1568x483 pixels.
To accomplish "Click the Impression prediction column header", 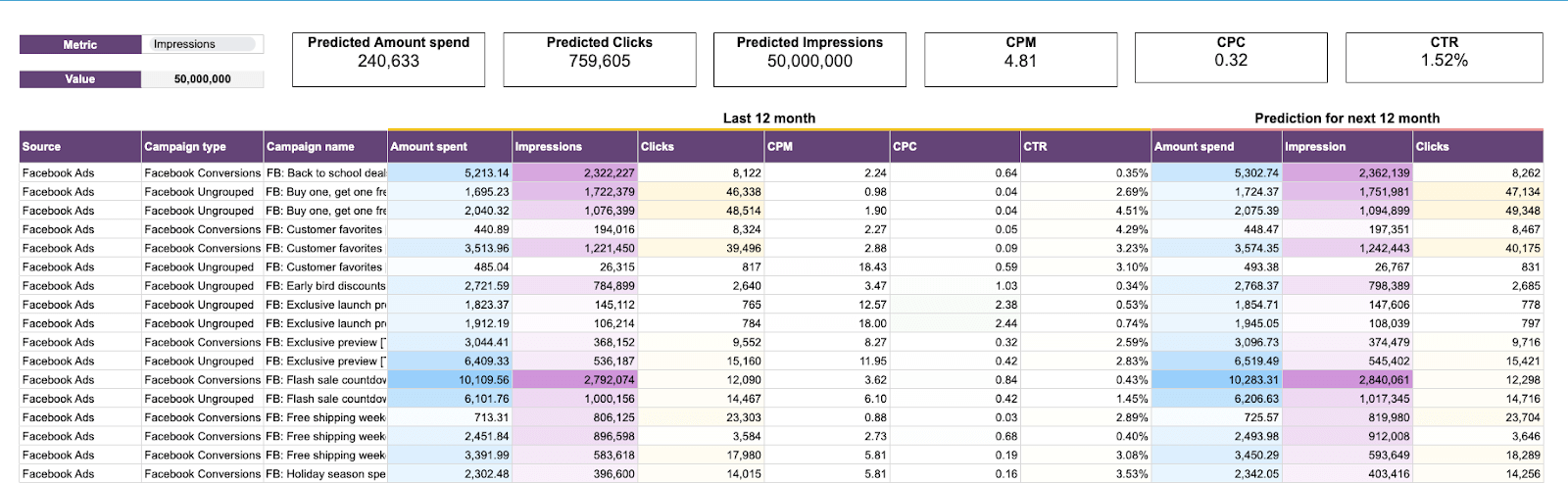I will 1347,147.
